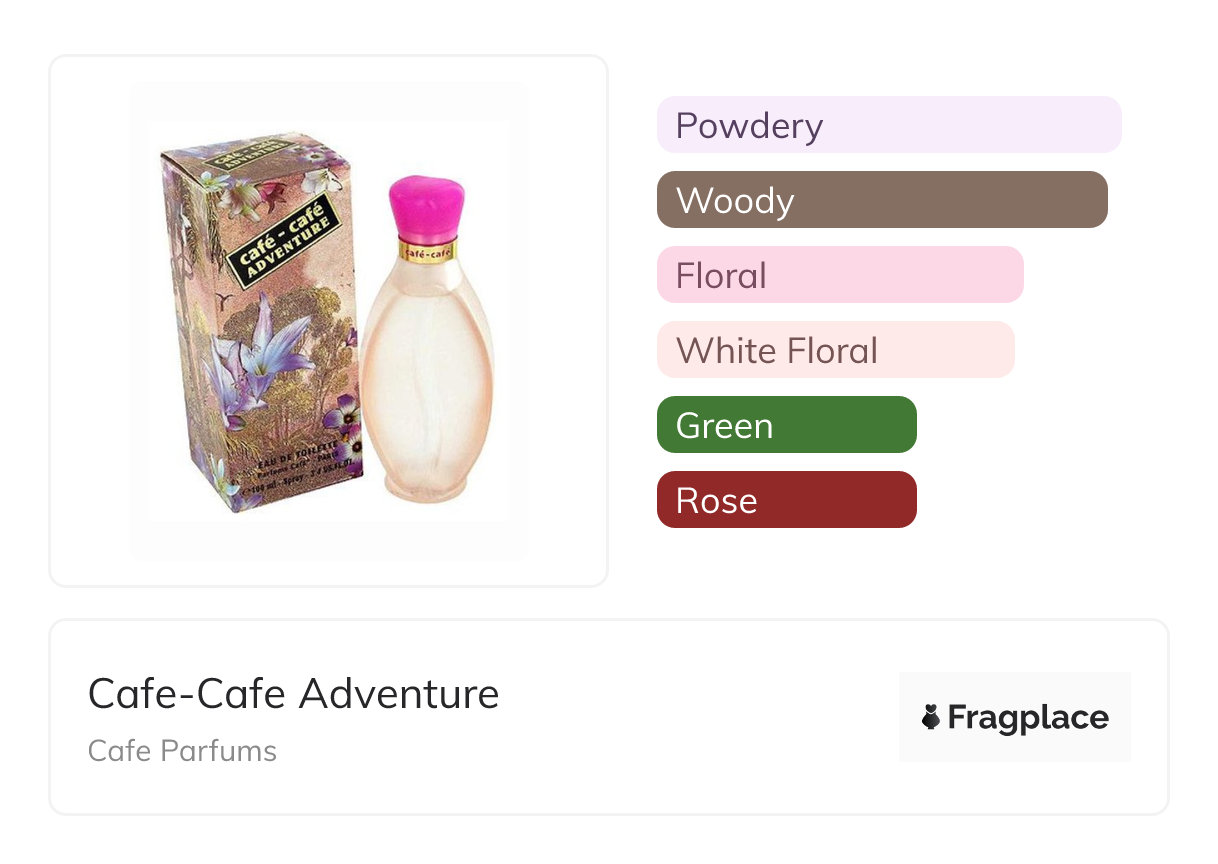Click the frosted peach perfume bottle body
1218x864 pixels.
(x=428, y=380)
